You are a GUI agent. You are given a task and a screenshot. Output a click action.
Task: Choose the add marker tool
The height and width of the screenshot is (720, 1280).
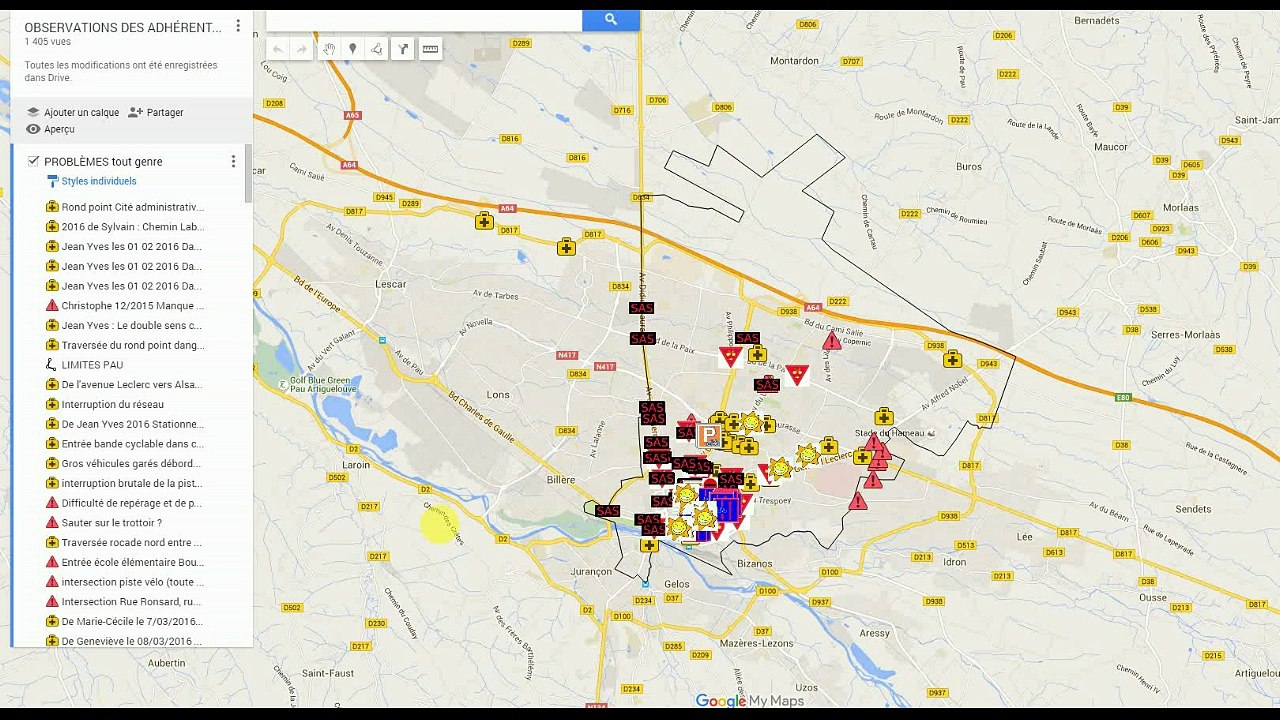[x=352, y=49]
